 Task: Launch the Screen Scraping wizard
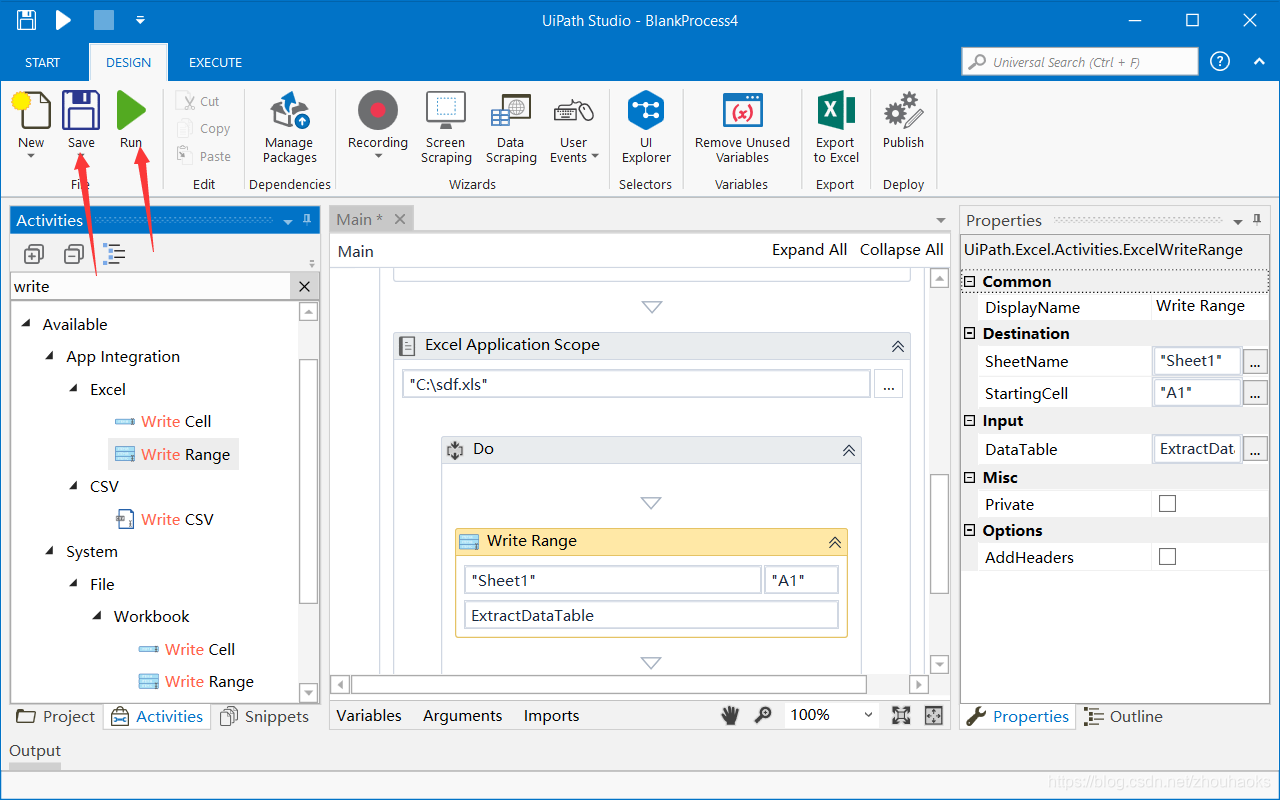pos(446,126)
